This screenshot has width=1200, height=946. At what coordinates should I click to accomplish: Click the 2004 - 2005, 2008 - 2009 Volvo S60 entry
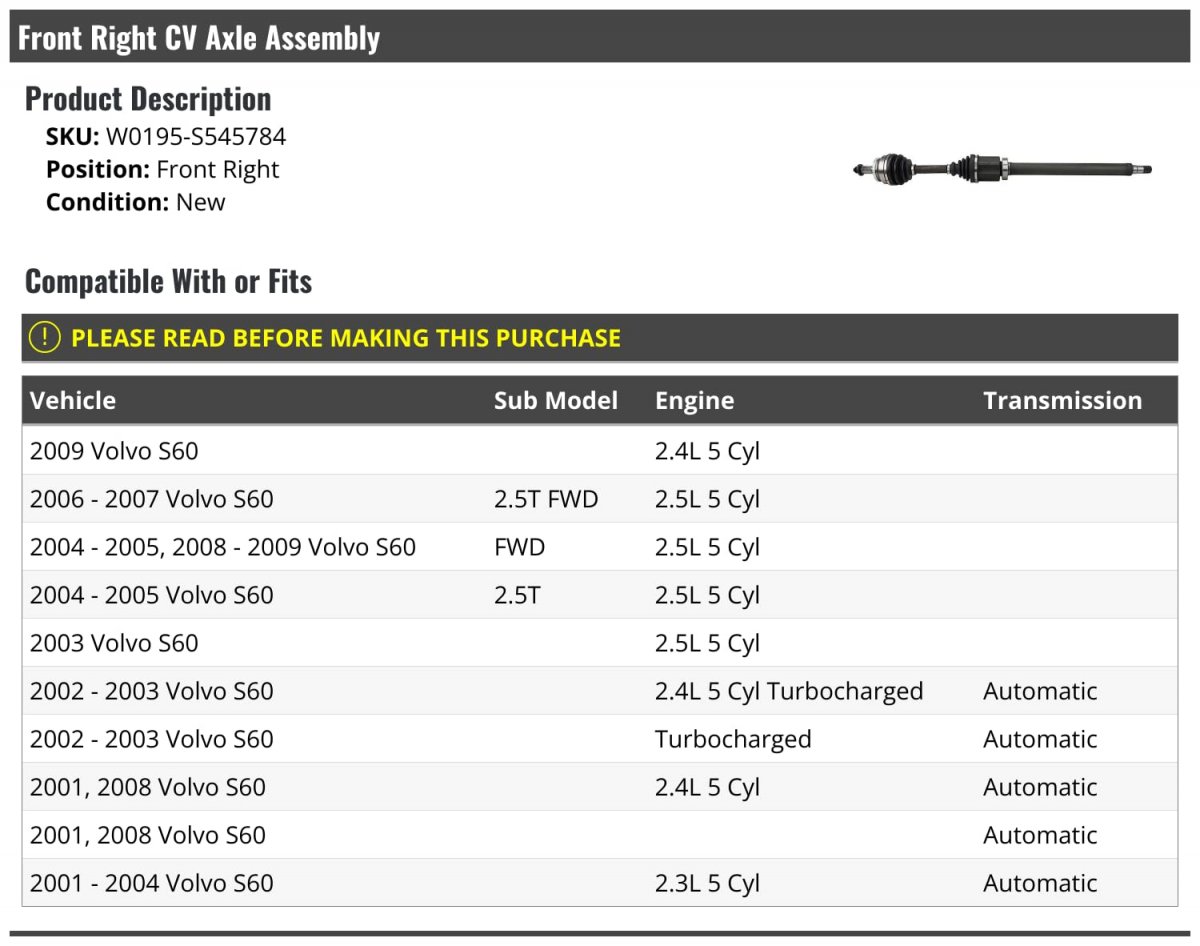(223, 547)
